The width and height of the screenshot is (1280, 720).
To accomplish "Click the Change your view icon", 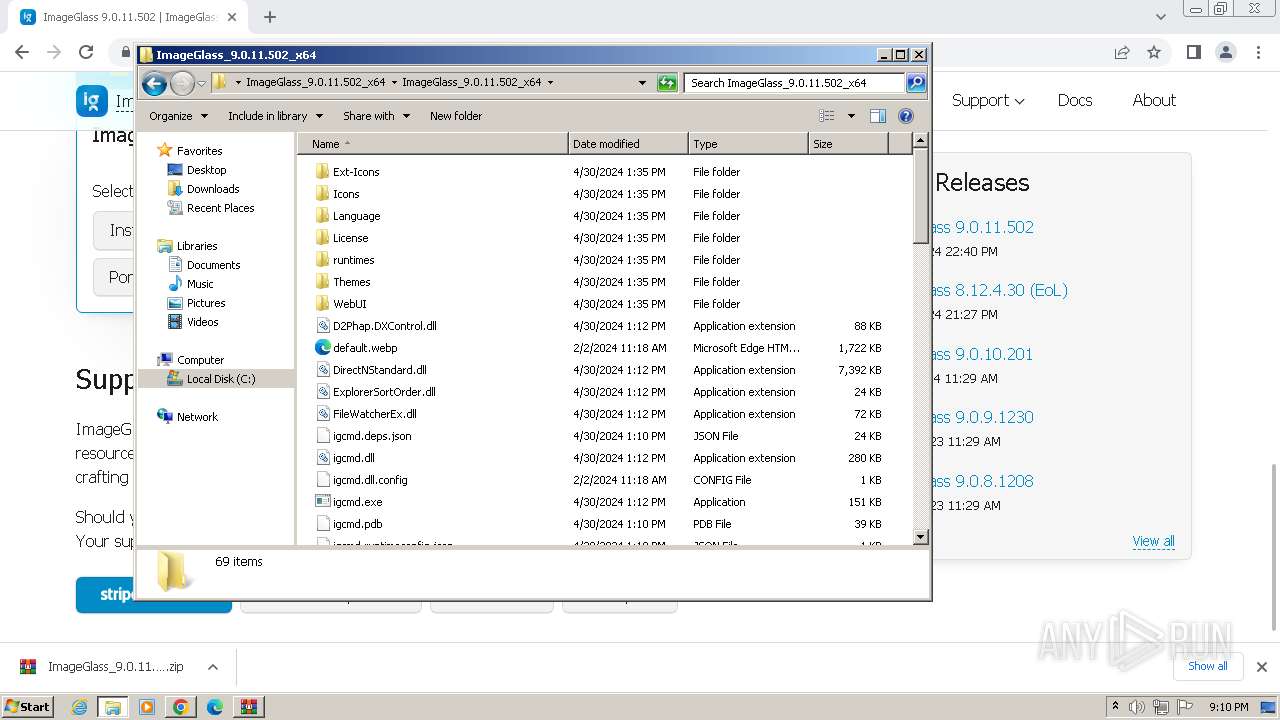I will coord(827,116).
